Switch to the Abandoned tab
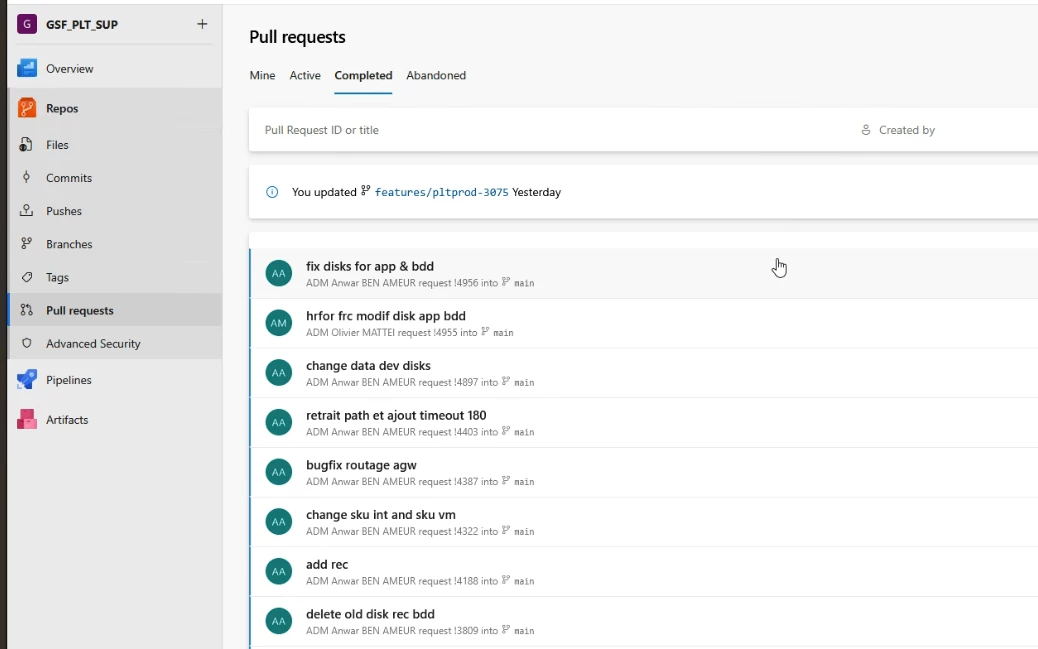 pyautogui.click(x=436, y=76)
